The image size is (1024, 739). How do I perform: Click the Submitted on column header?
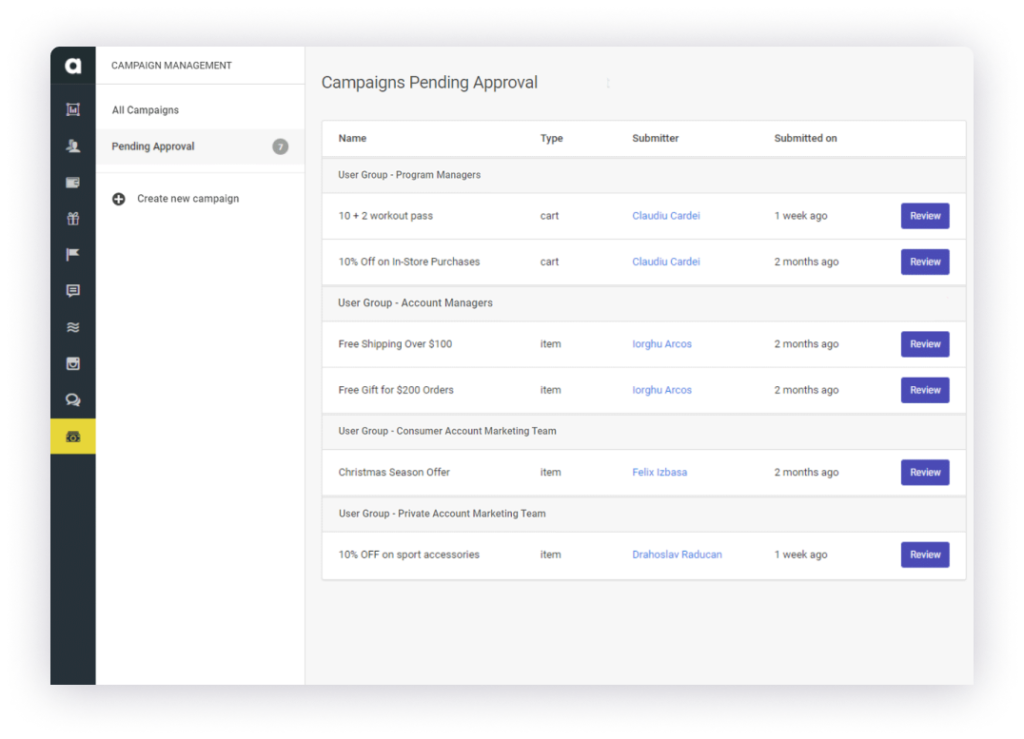(x=805, y=138)
